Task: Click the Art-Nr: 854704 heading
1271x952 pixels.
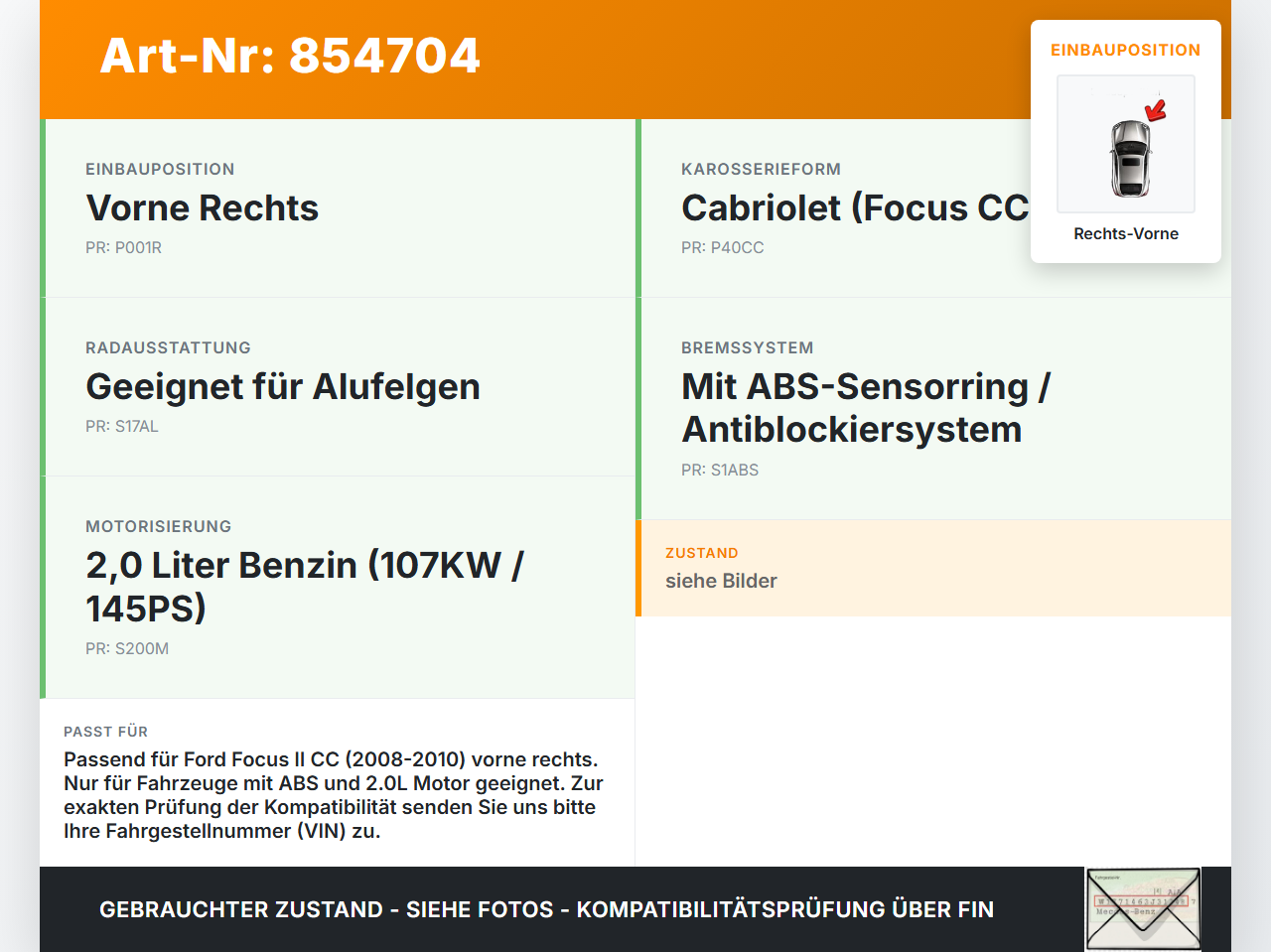Action: pos(290,56)
